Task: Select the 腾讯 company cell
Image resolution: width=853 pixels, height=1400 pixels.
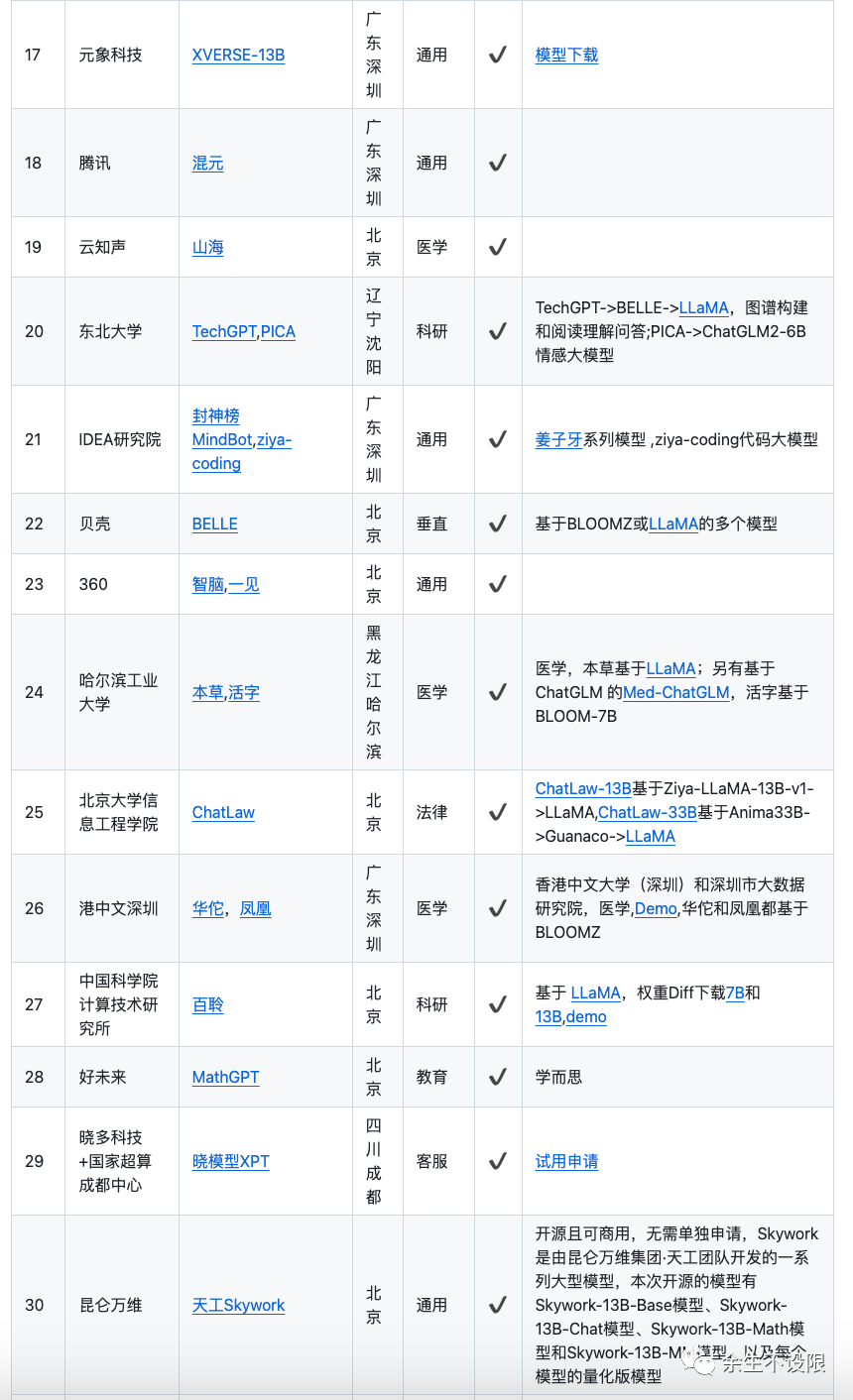Action: (x=122, y=163)
